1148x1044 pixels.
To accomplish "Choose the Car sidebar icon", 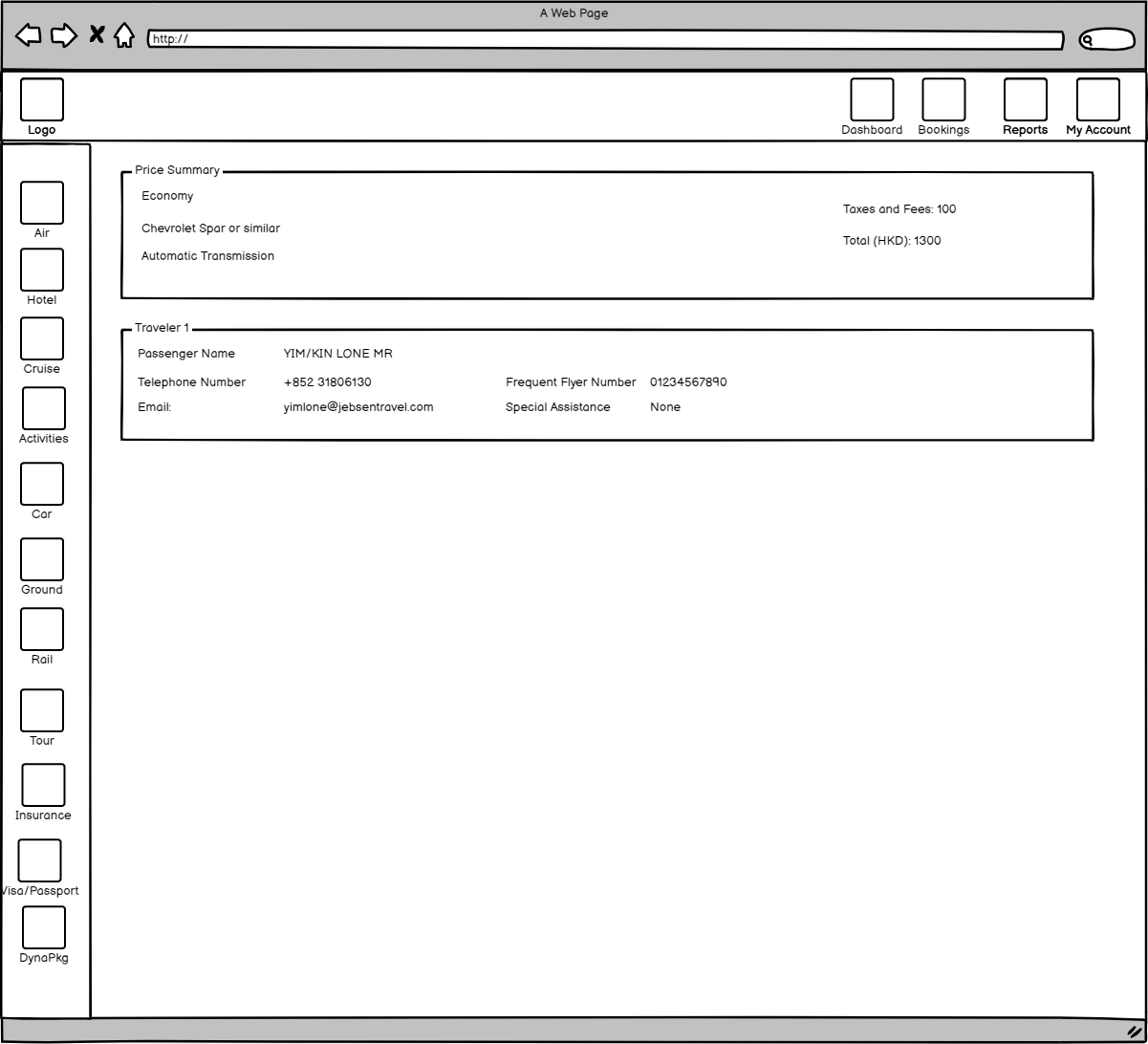I will [42, 484].
